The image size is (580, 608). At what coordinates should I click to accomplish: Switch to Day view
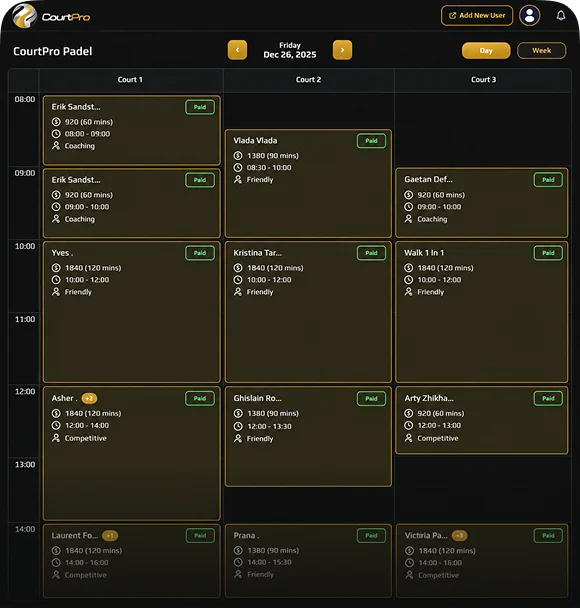click(486, 50)
